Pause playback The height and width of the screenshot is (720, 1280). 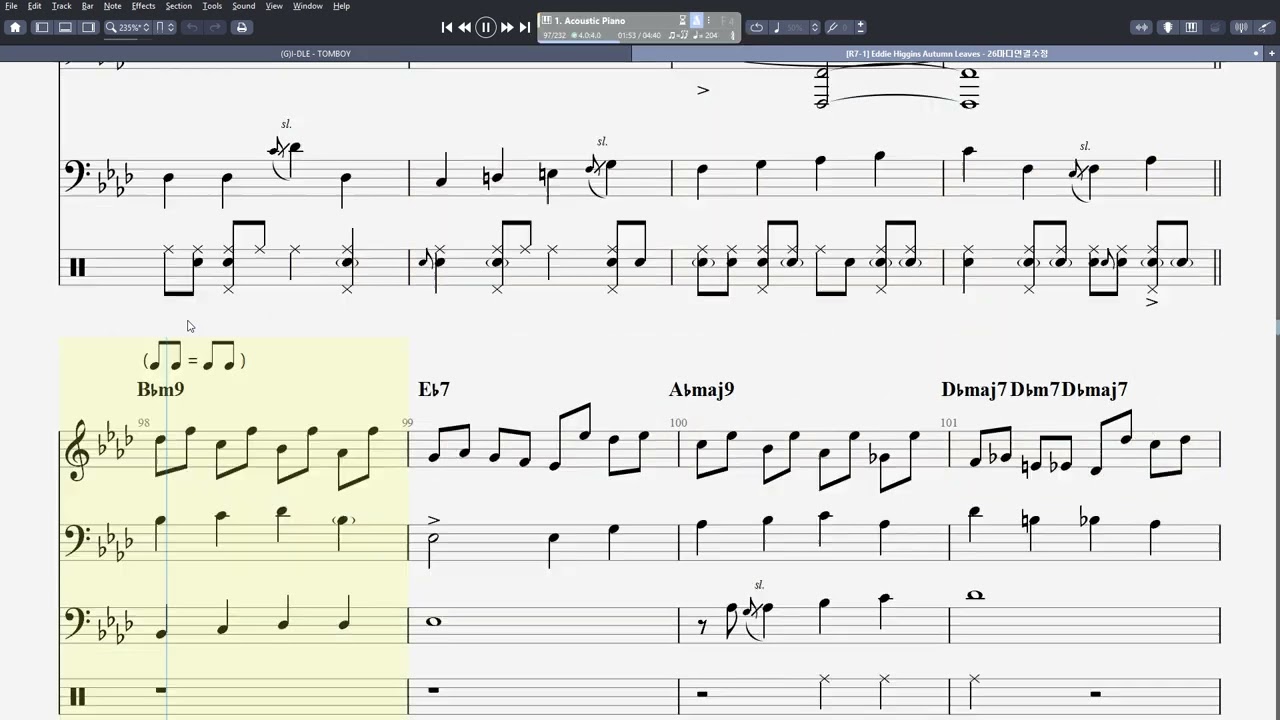pyautogui.click(x=486, y=28)
